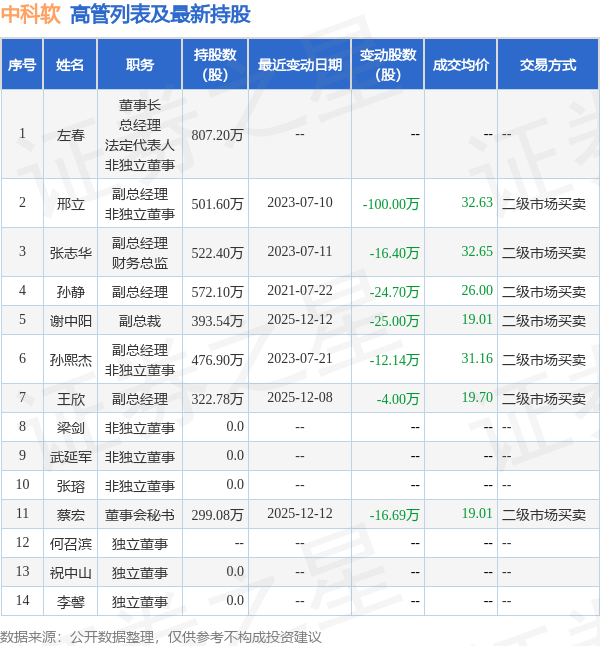Click change amount -25.00万

click(x=394, y=321)
